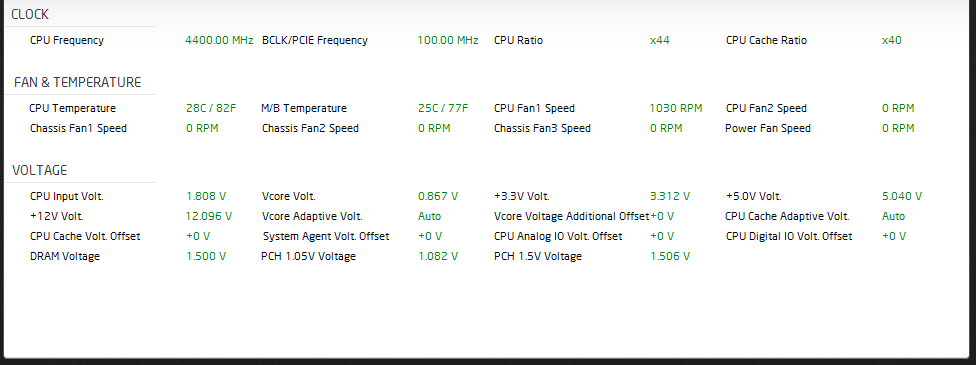Viewport: 976px width, 365px height.
Task: Click the PCH 1.05V Voltage label
Action: click(309, 256)
